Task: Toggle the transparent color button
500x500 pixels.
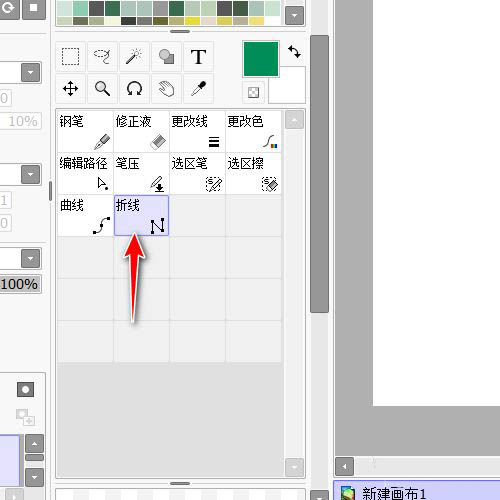Action: pos(254,92)
